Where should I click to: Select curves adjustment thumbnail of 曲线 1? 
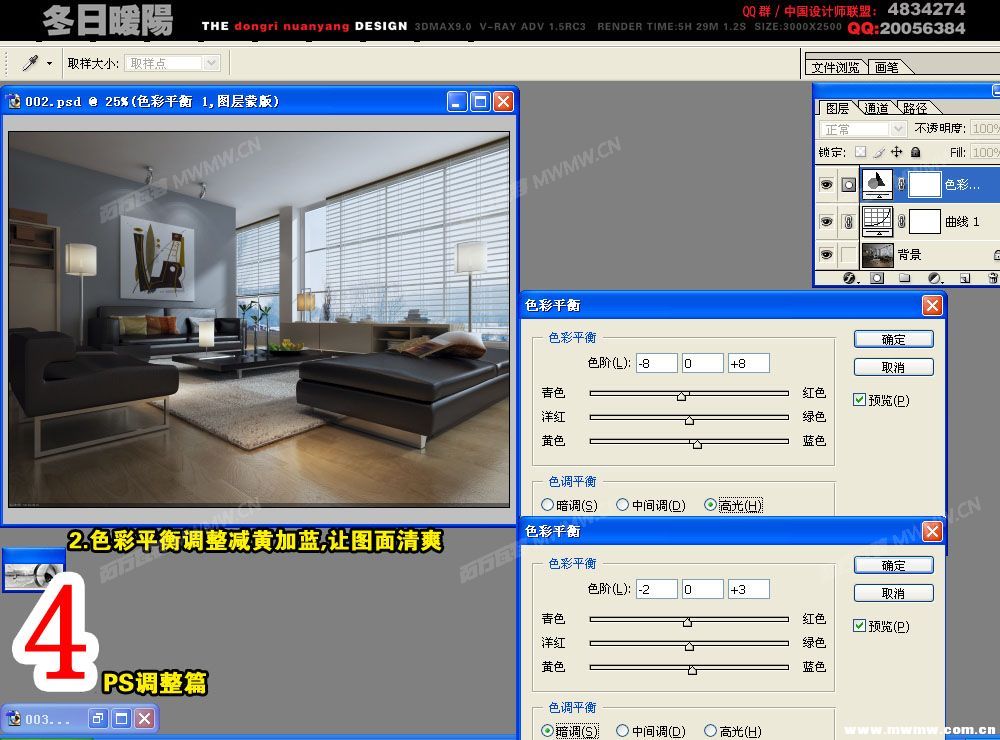click(x=878, y=221)
